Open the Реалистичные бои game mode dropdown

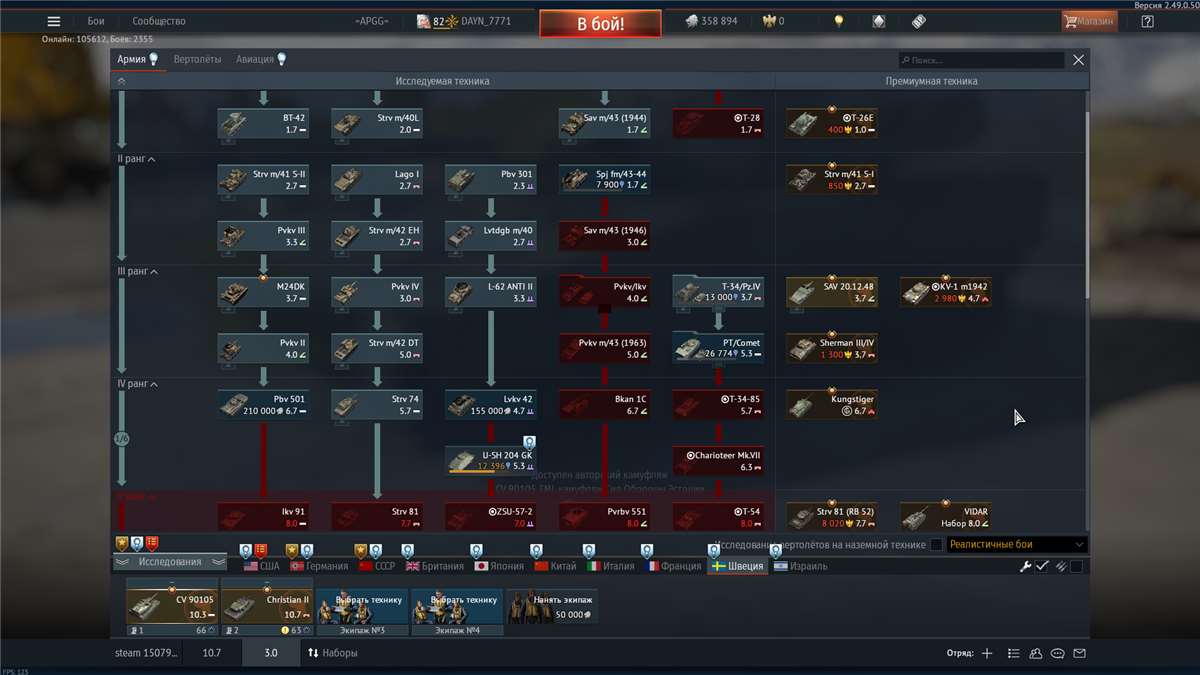[x=1016, y=545]
